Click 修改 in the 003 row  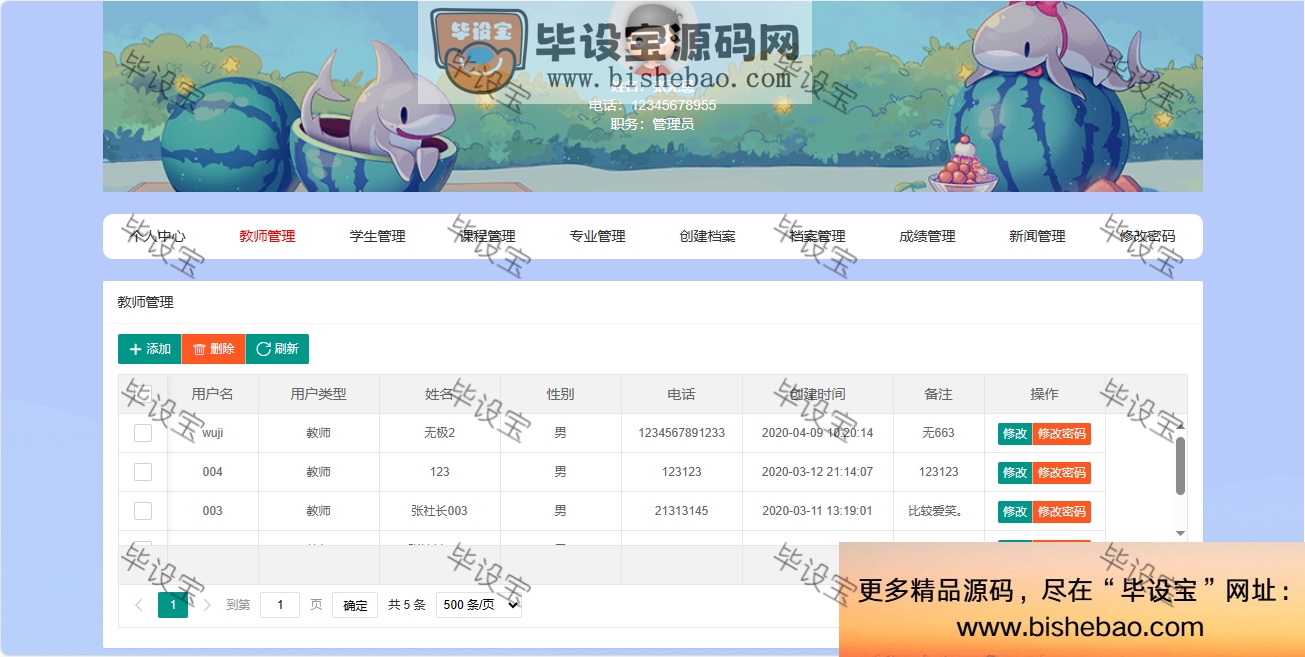tap(1015, 512)
